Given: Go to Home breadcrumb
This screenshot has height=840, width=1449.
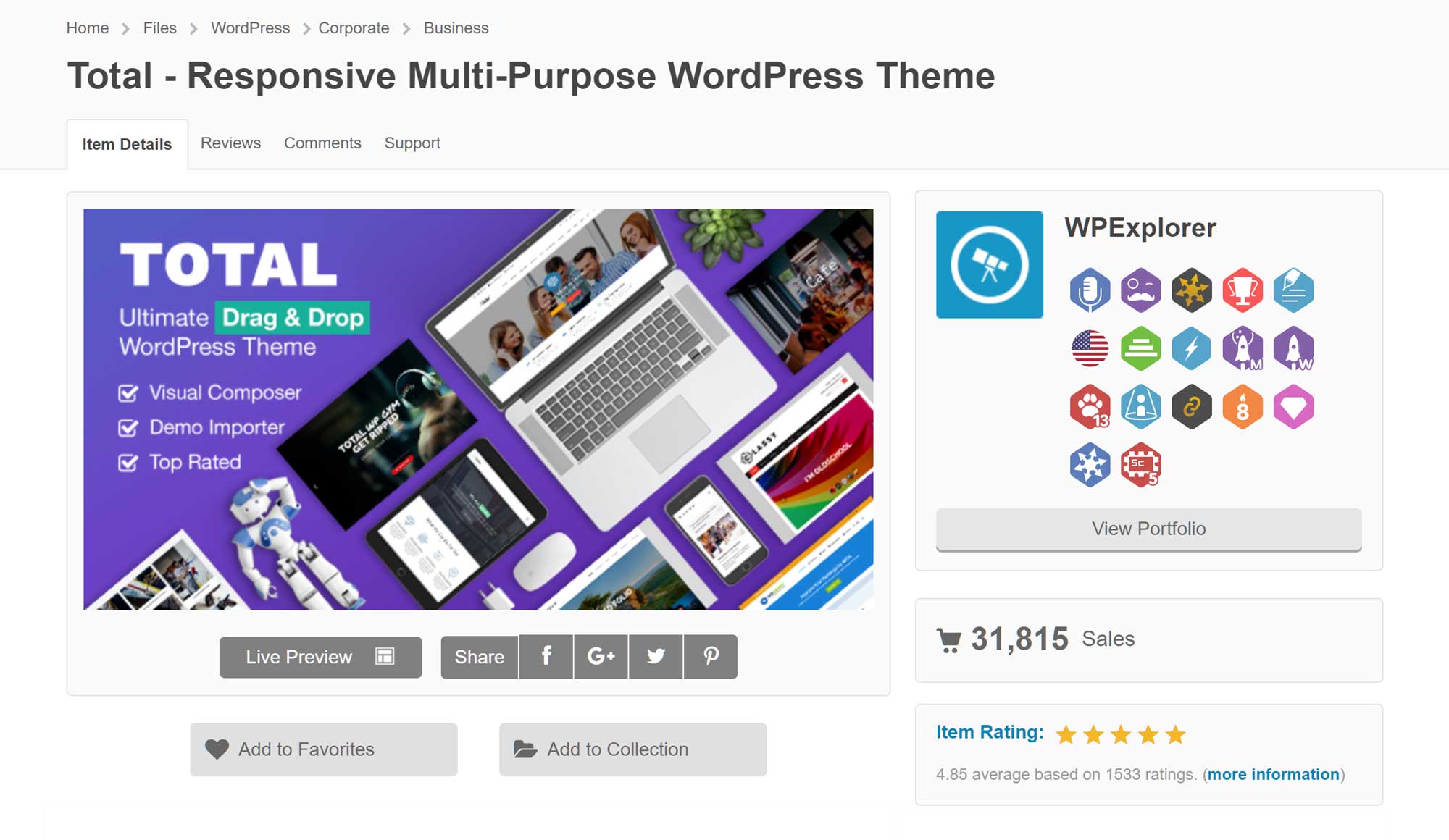Looking at the screenshot, I should click(x=88, y=28).
